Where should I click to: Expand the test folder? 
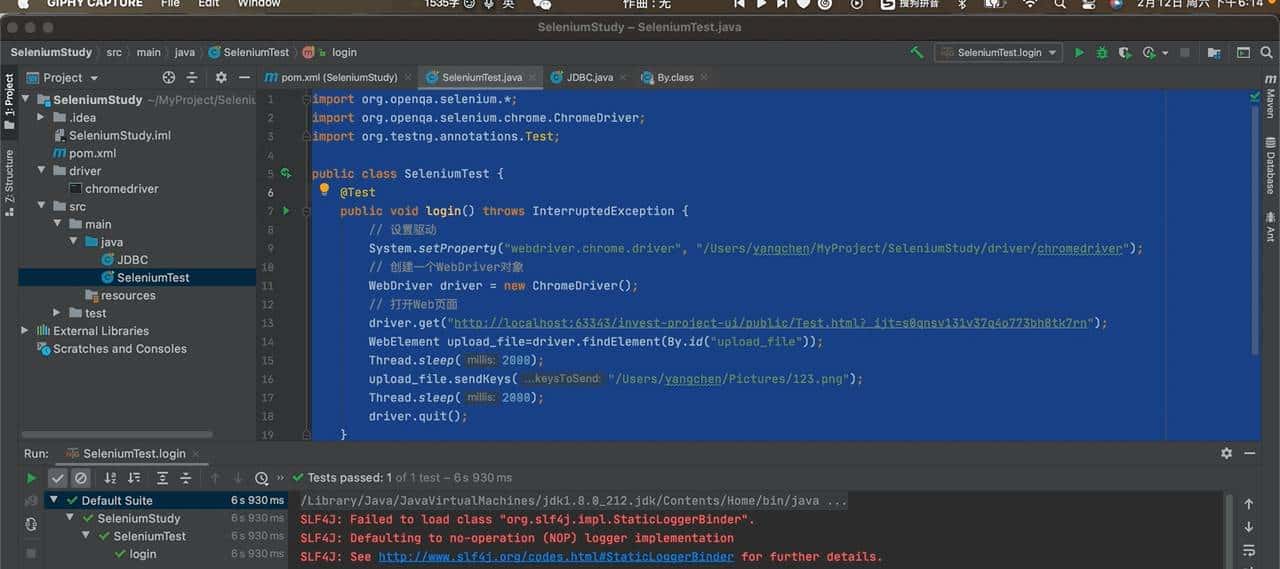pyautogui.click(x=58, y=313)
